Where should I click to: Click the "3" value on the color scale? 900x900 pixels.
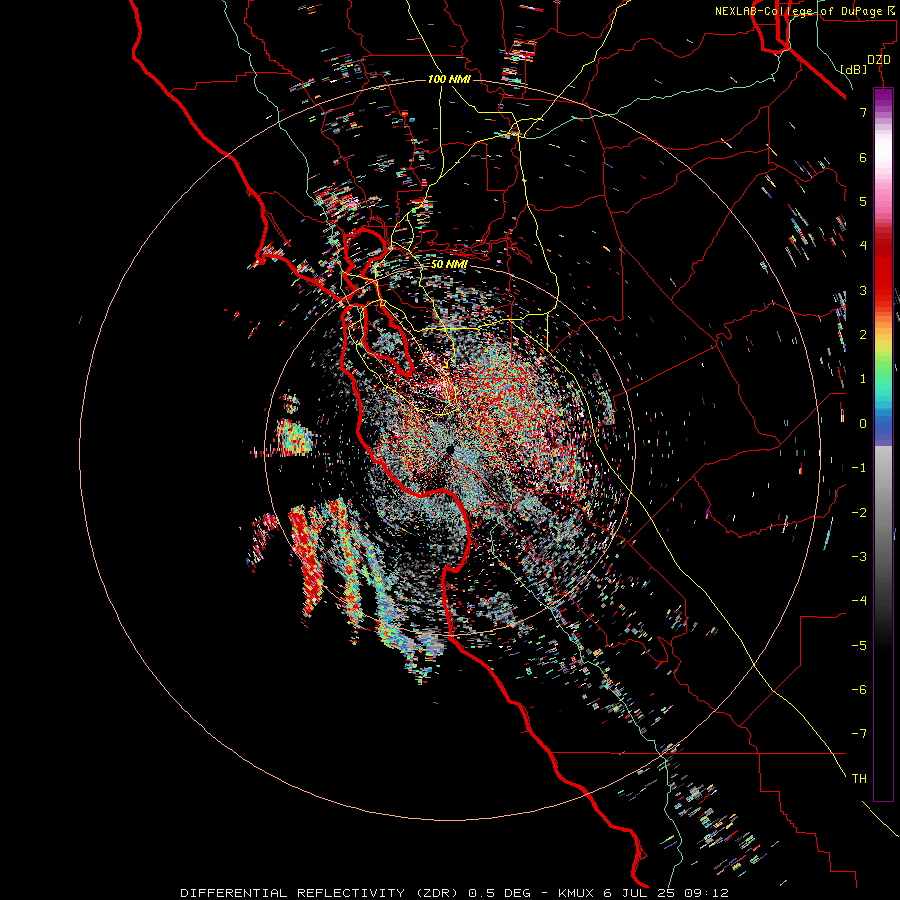click(863, 290)
